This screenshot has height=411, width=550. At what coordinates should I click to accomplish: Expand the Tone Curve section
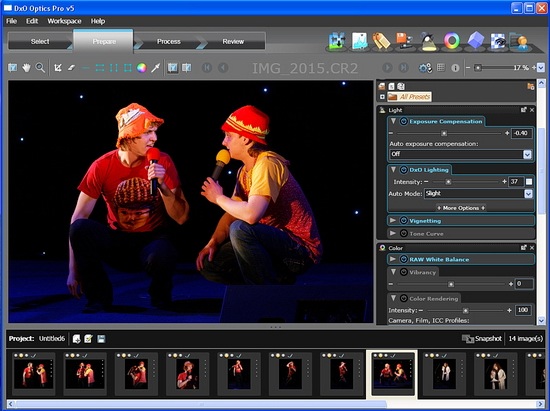(393, 233)
